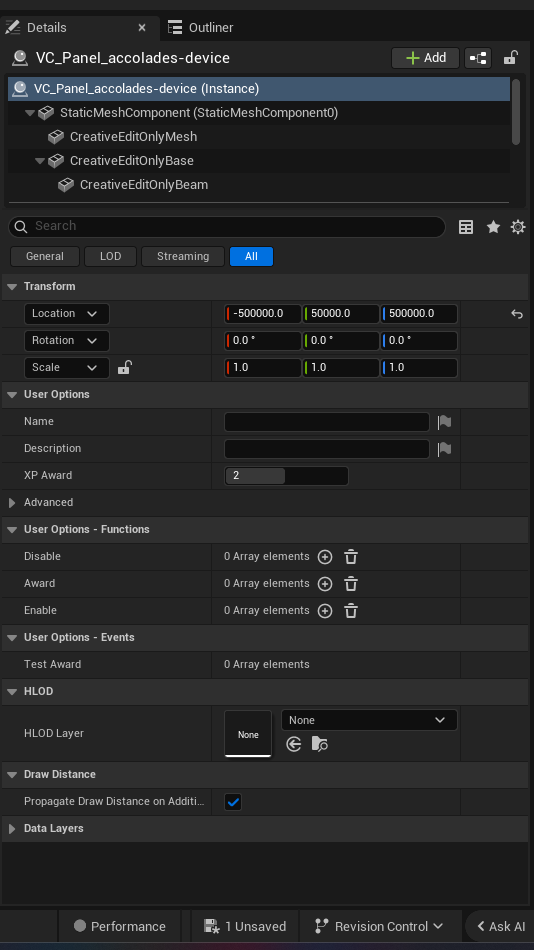Use selected asset arrow for HLOD Layer
Screen dimensions: 534x950
pos(294,744)
